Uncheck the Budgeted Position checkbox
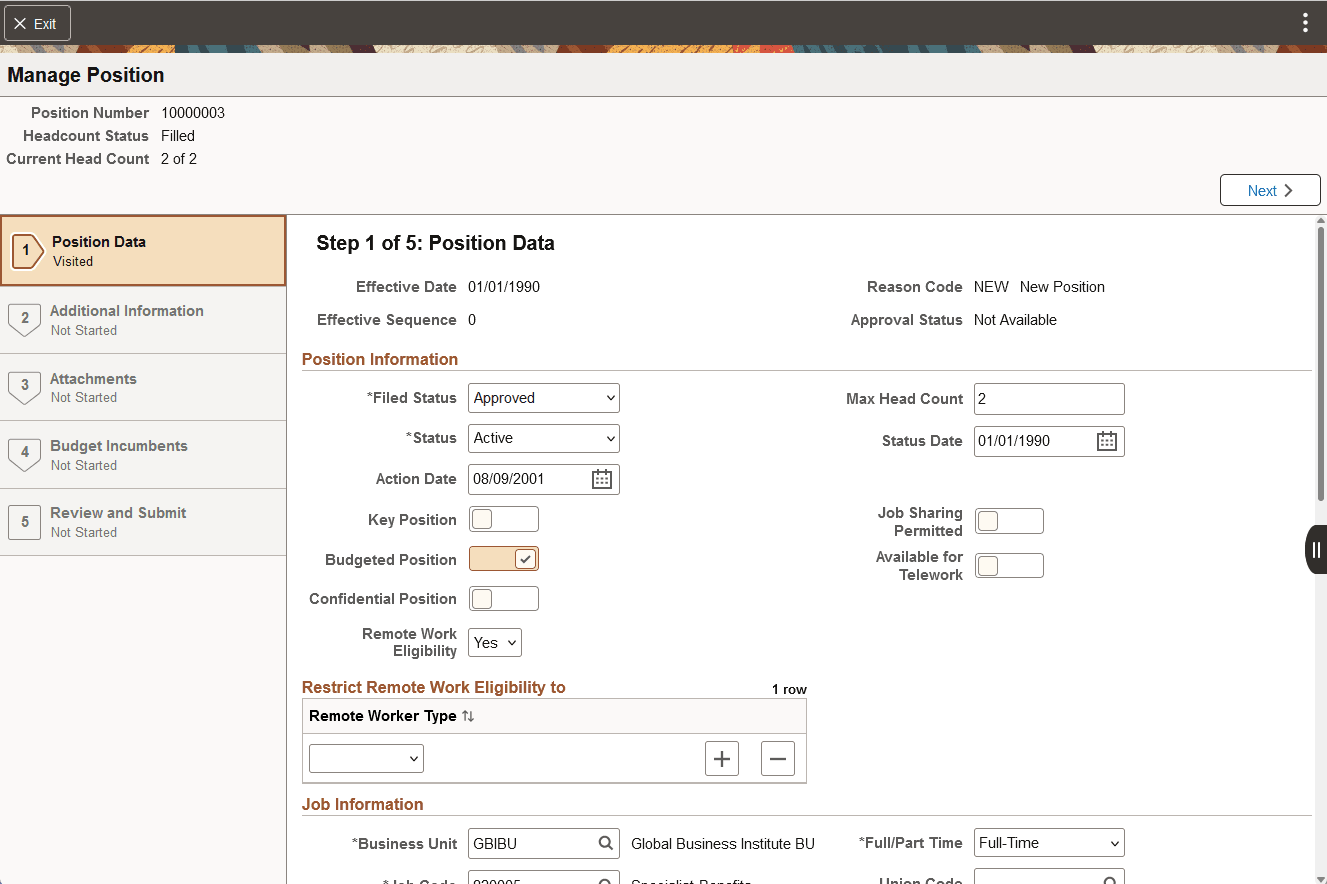 coord(503,559)
